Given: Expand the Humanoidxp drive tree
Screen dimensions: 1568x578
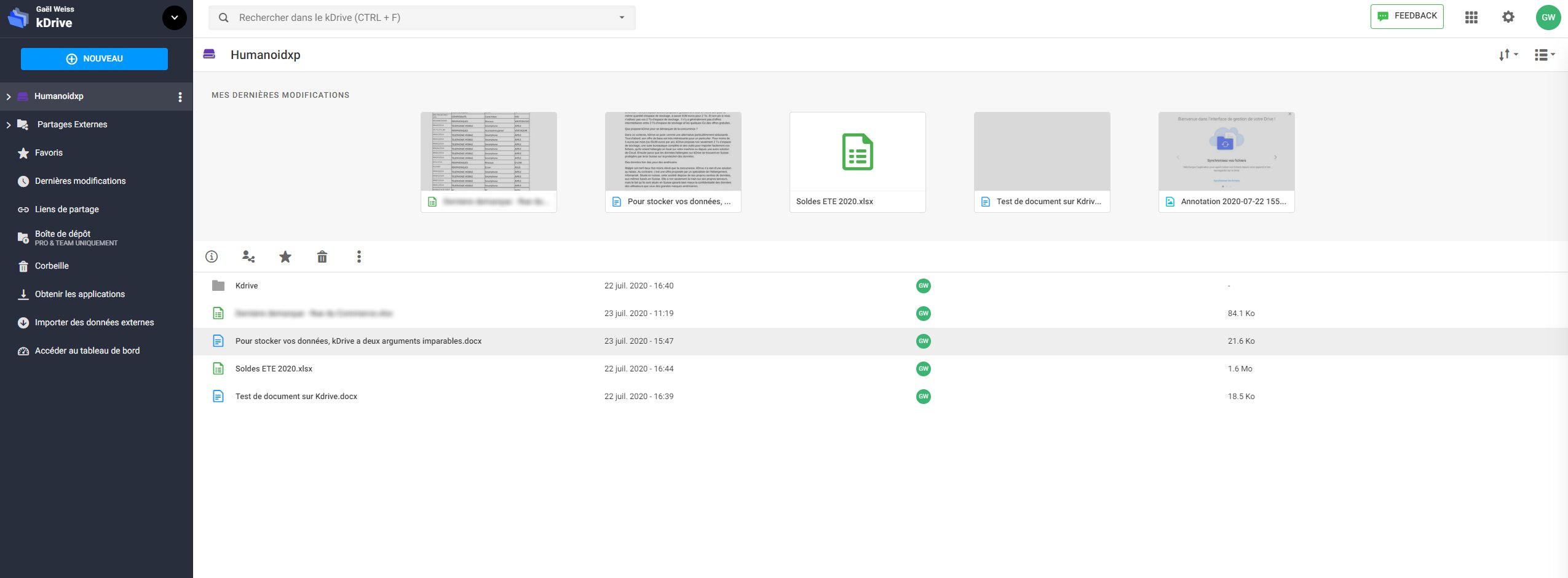Looking at the screenshot, I should (9, 97).
